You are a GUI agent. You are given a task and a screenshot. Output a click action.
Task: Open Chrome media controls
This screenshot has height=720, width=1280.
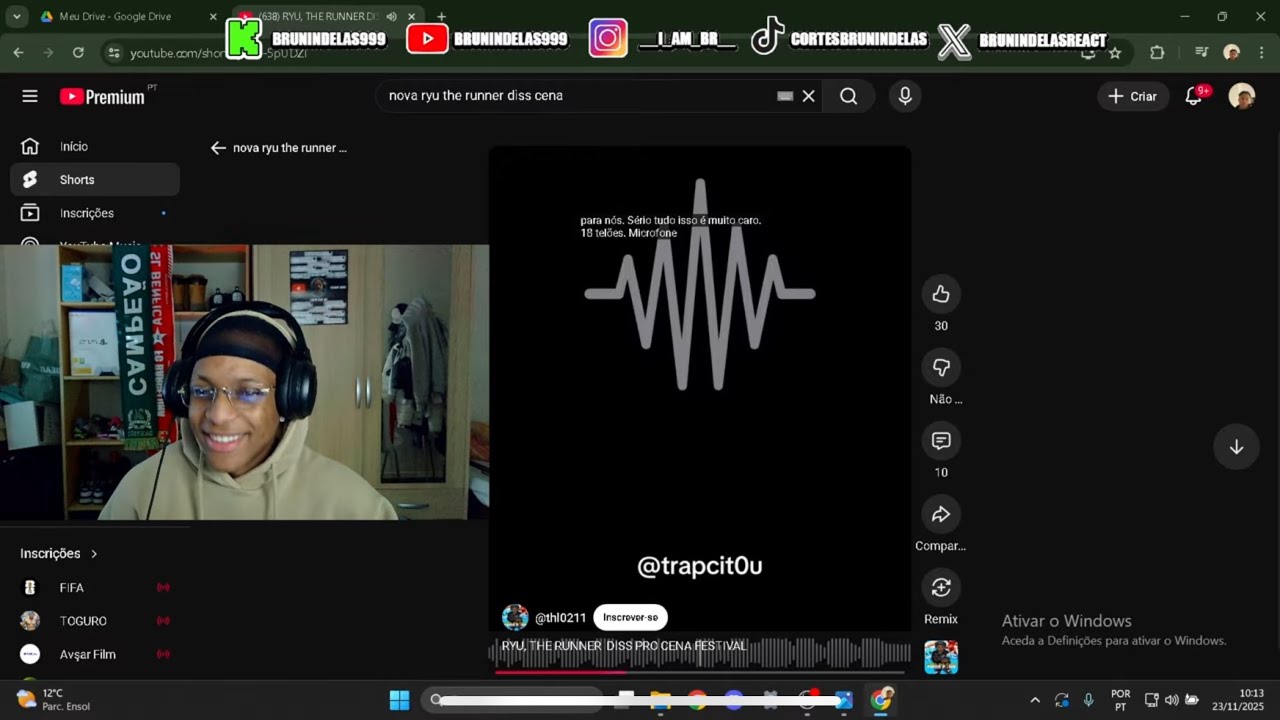[1202, 52]
